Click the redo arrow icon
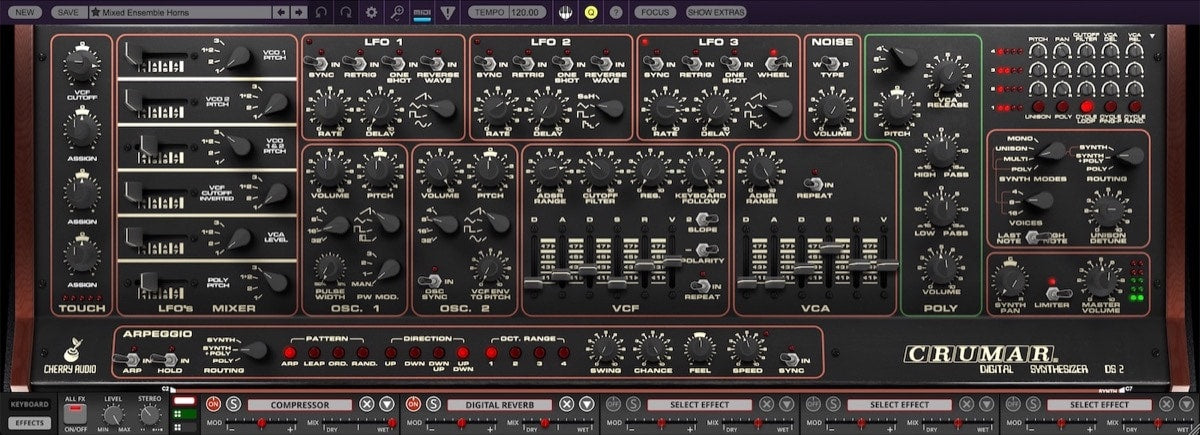The height and width of the screenshot is (435, 1200). 346,12
